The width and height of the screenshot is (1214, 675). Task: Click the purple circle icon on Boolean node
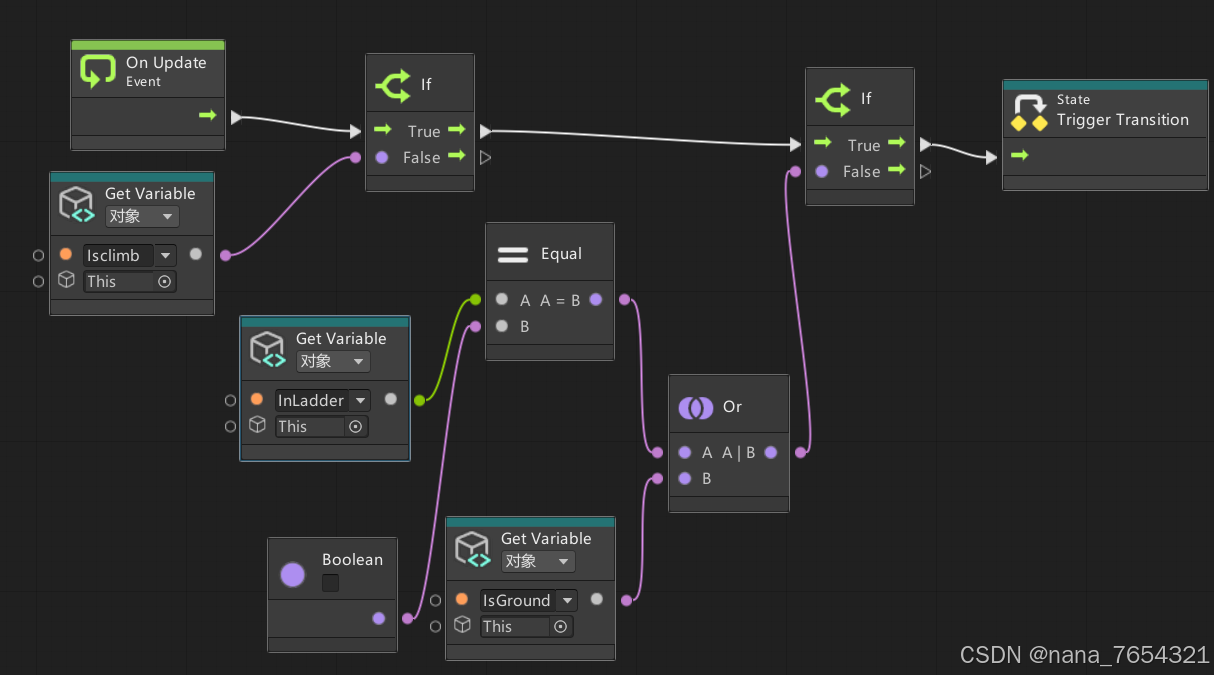291,574
